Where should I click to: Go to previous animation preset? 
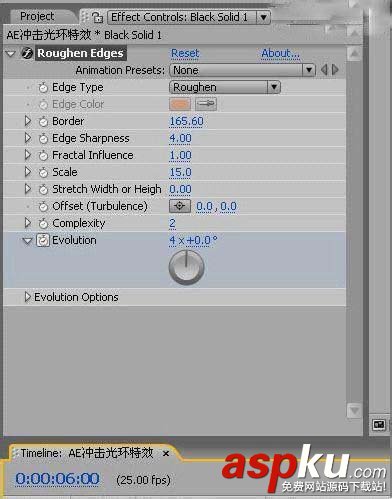tap(324, 70)
